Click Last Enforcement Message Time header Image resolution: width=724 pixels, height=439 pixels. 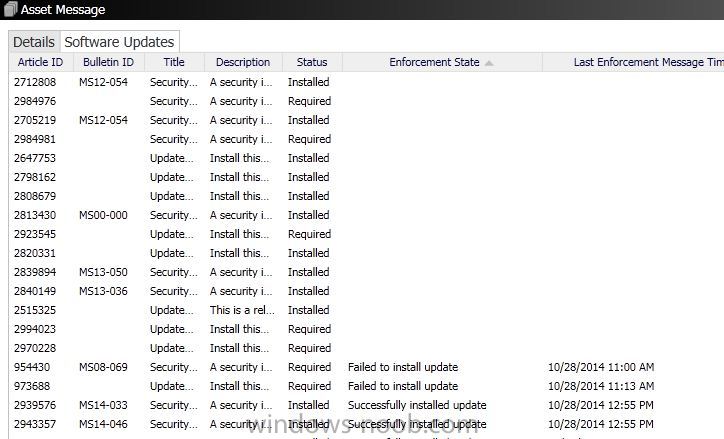click(634, 62)
